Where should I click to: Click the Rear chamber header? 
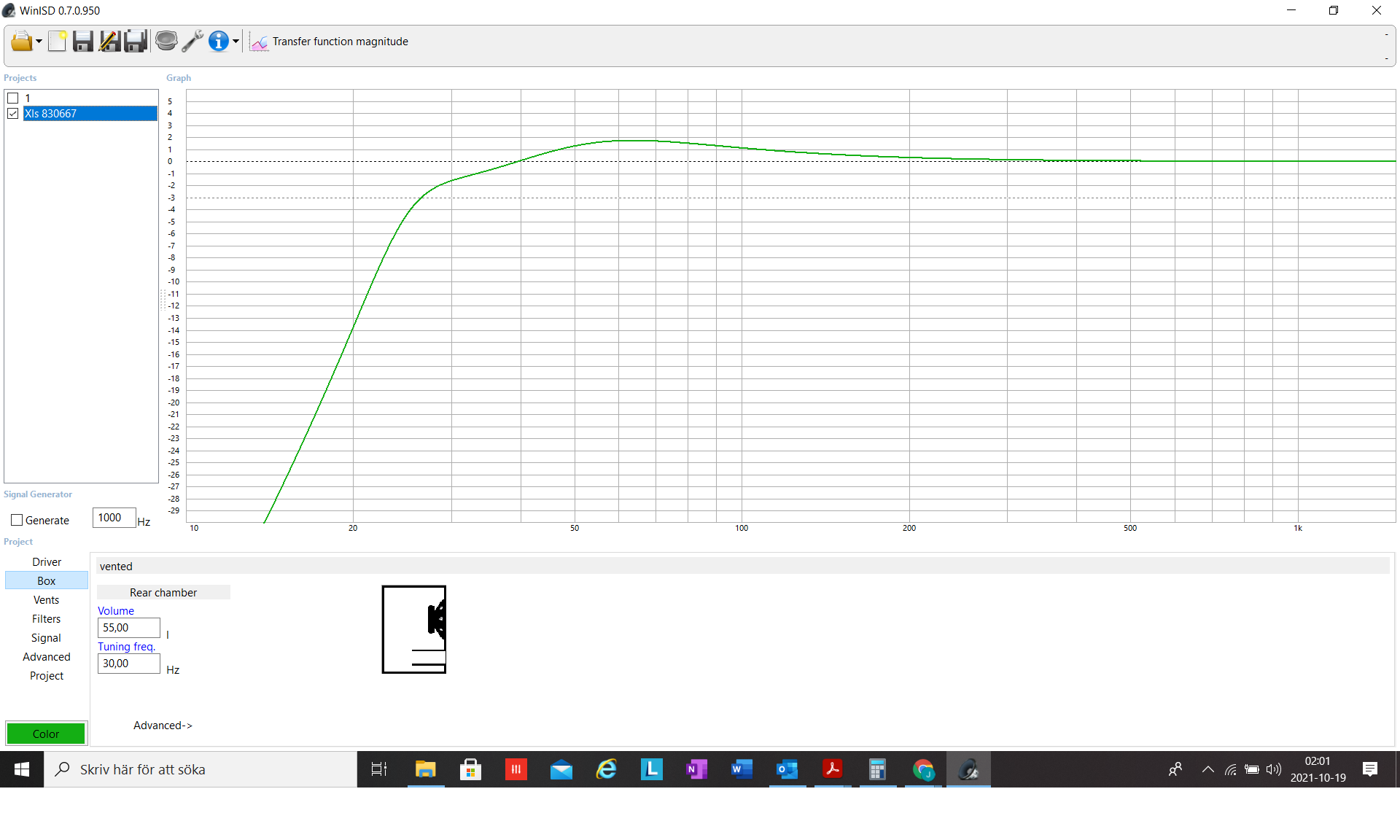coord(163,592)
